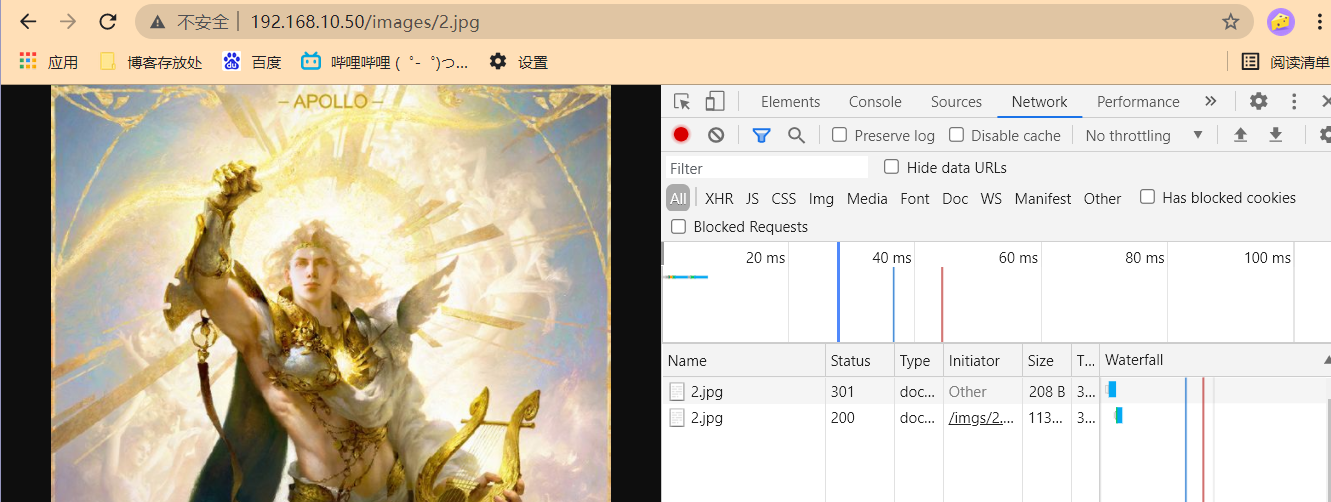Click the network Filter input field
Image resolution: width=1331 pixels, height=502 pixels.
pyautogui.click(x=767, y=168)
